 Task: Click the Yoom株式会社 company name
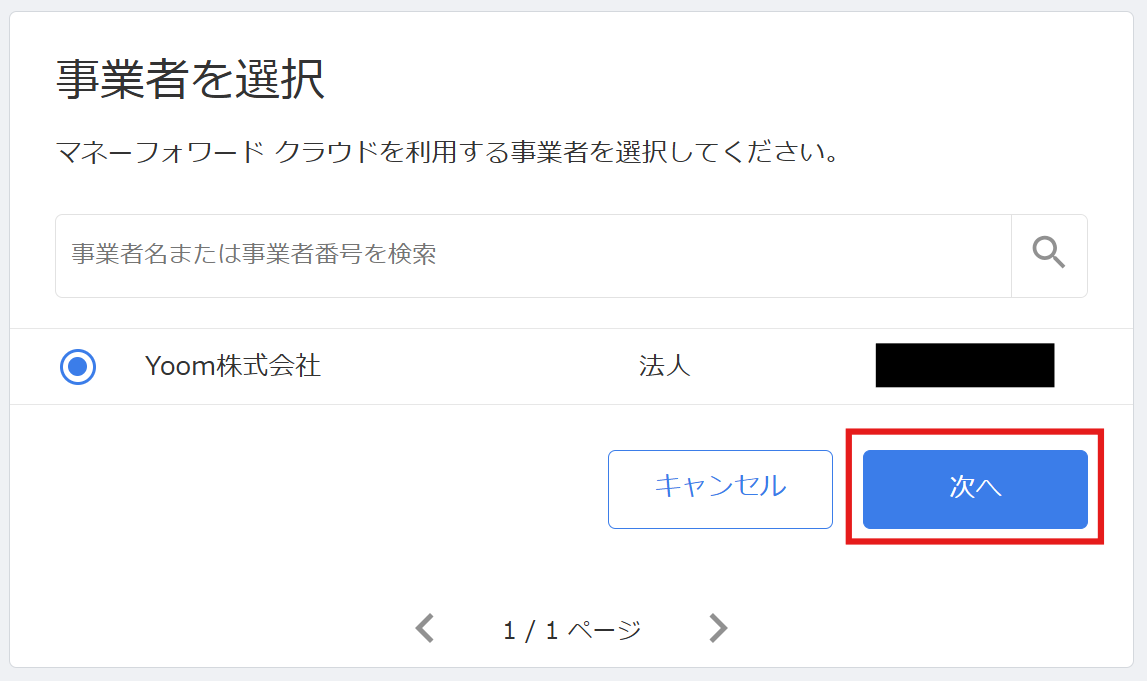[x=232, y=366]
